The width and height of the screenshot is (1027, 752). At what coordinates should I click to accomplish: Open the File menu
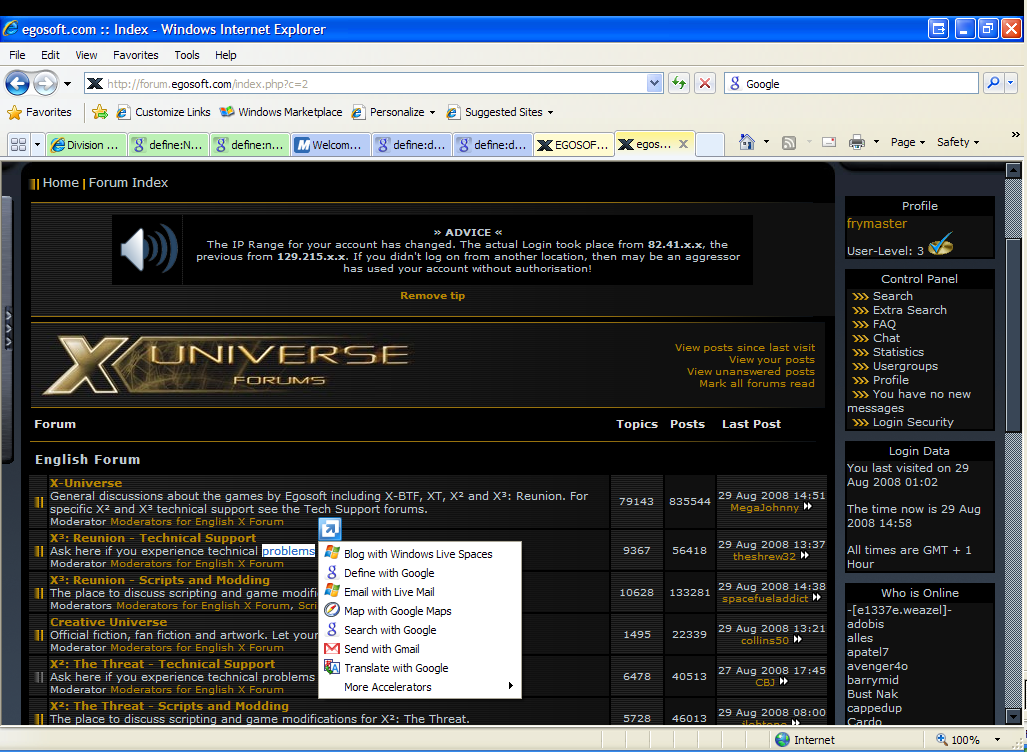18,55
